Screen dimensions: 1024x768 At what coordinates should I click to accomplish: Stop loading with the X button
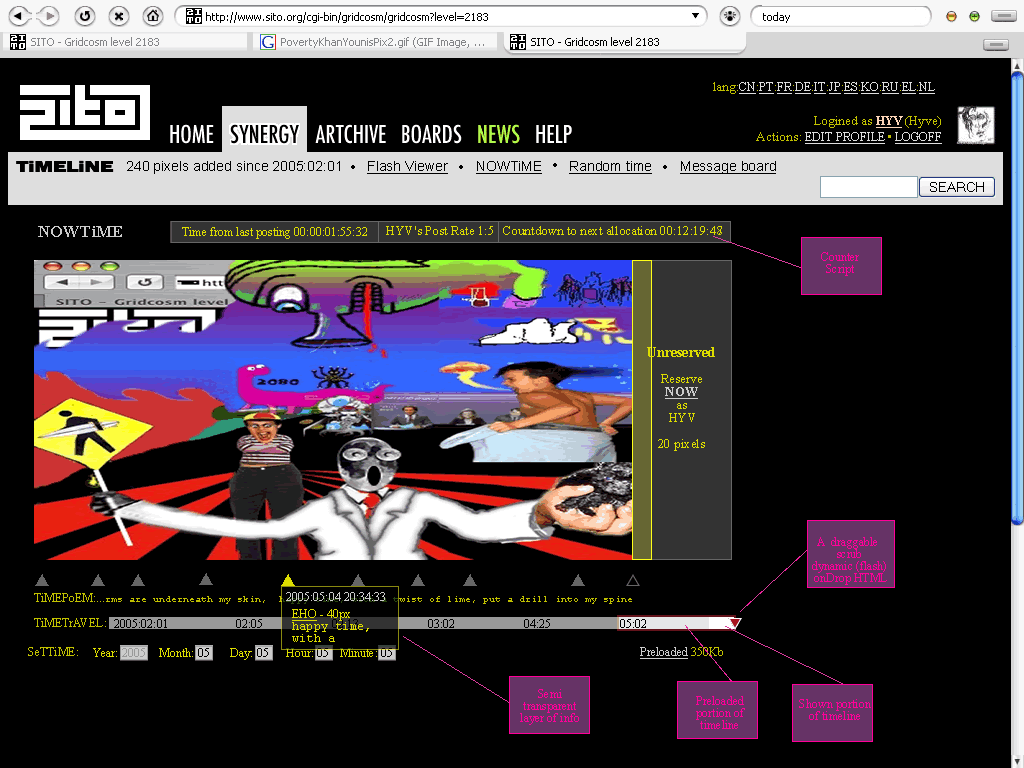(118, 16)
